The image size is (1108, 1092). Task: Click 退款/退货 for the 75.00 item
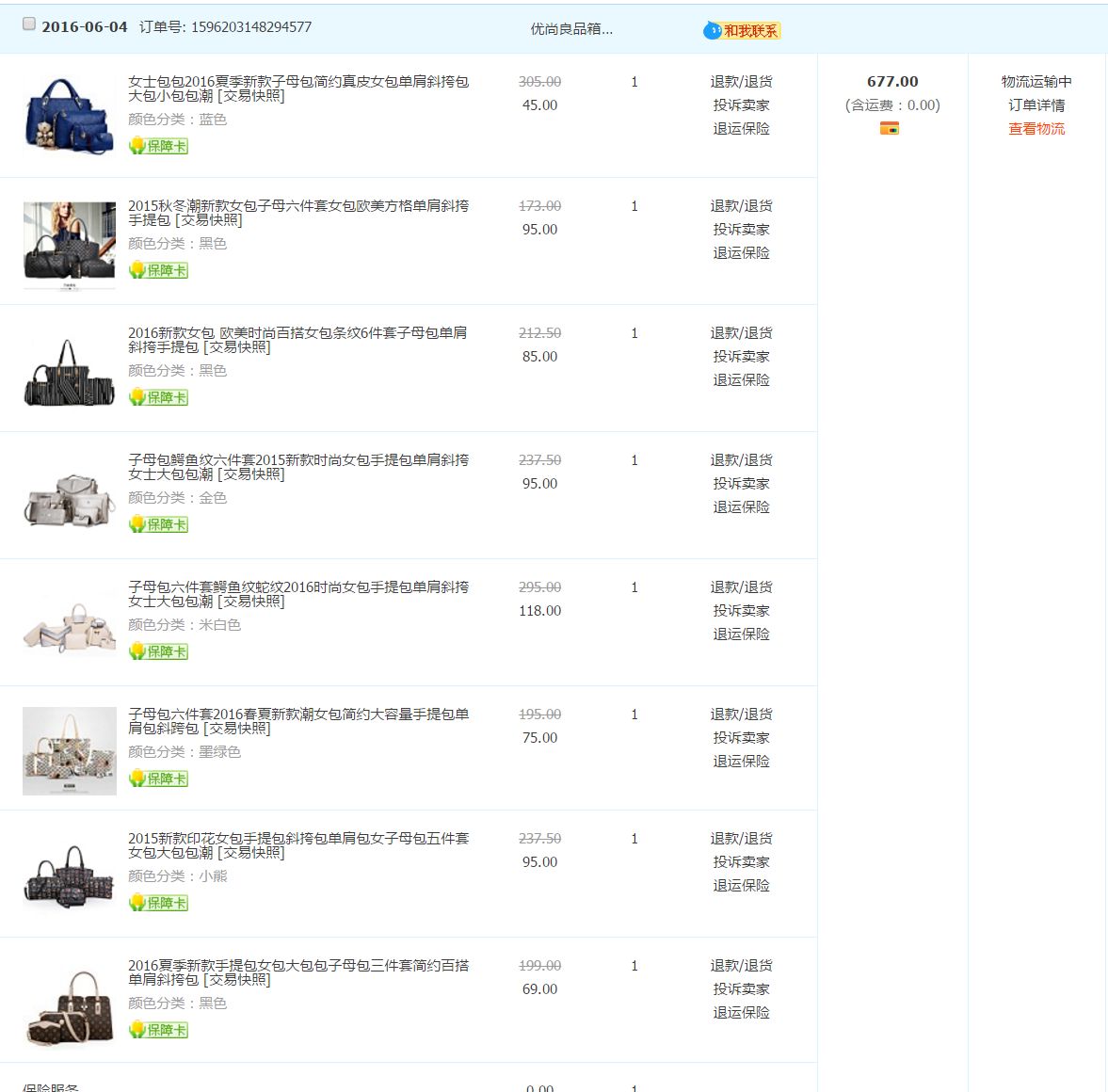click(741, 715)
